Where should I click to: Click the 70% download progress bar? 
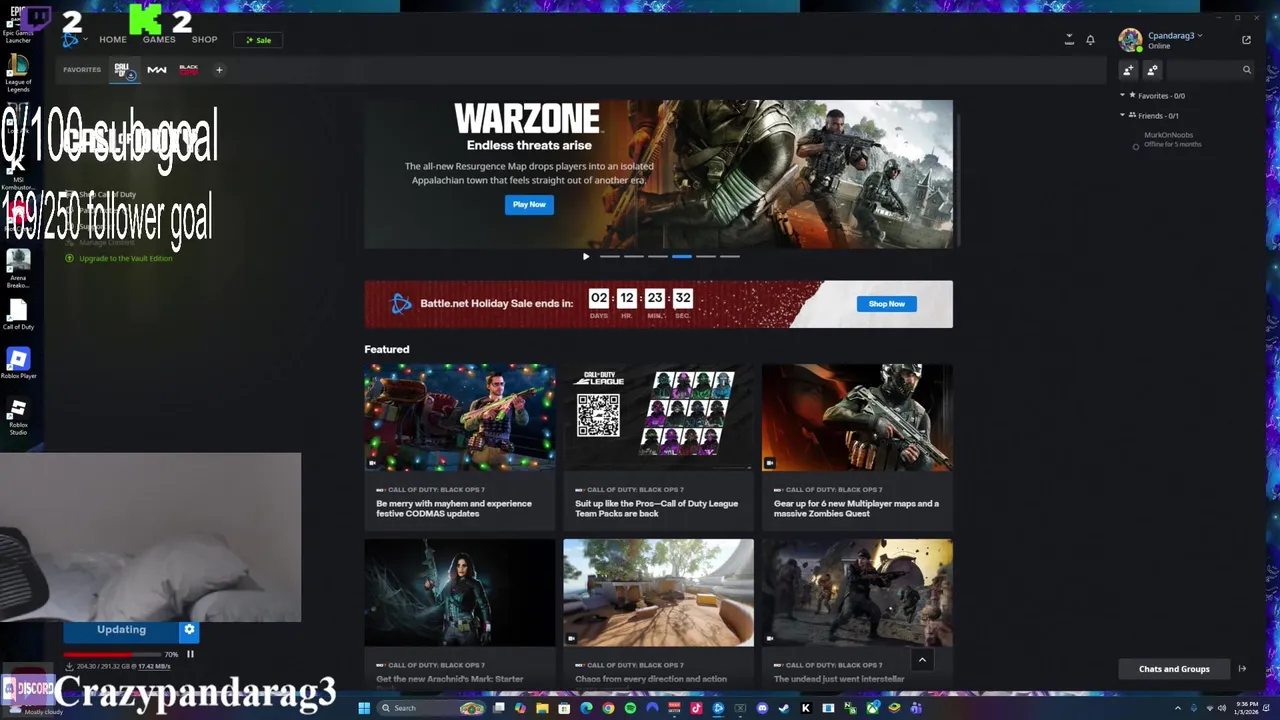coord(112,654)
